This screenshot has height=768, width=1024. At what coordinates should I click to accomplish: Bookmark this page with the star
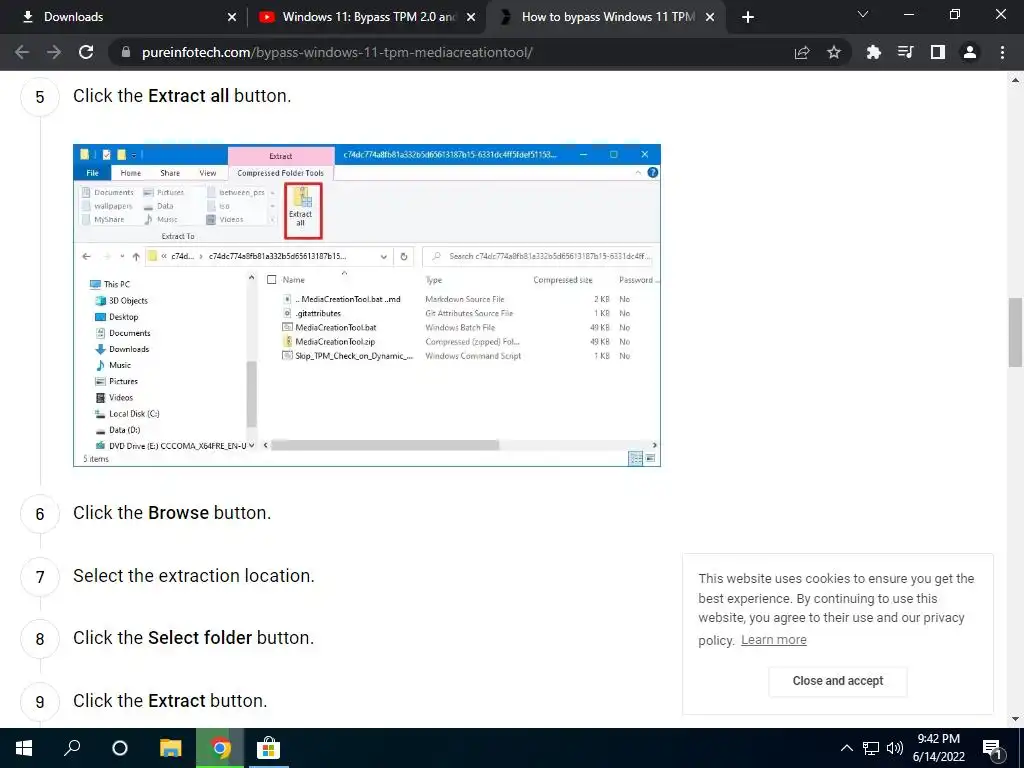click(x=834, y=52)
